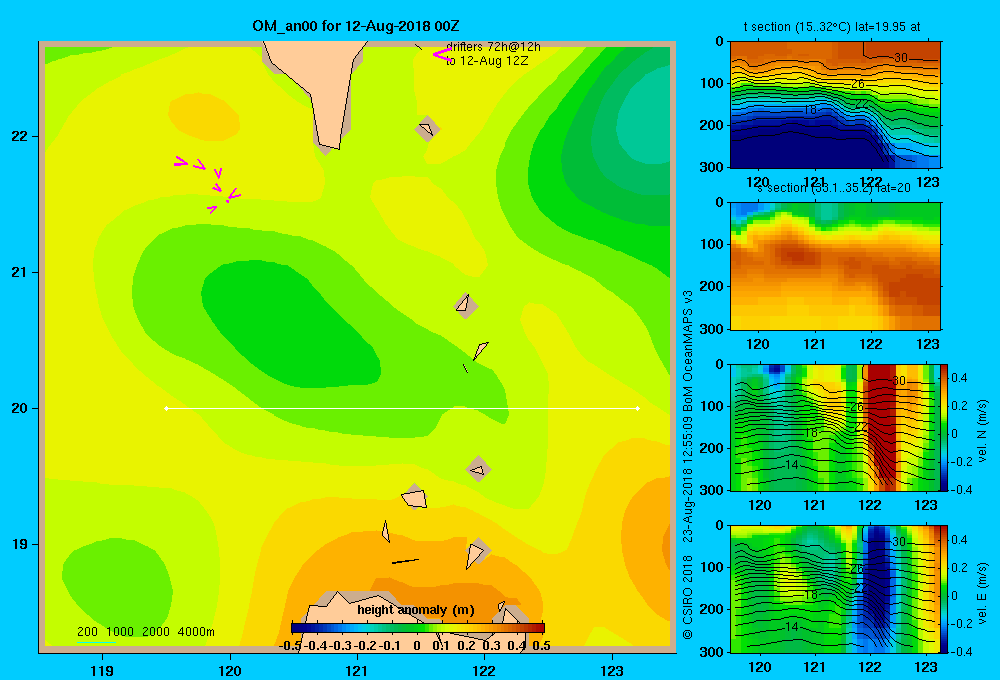Click the 0 tick on height anomaly scale
The height and width of the screenshot is (680, 1000).
[416, 646]
